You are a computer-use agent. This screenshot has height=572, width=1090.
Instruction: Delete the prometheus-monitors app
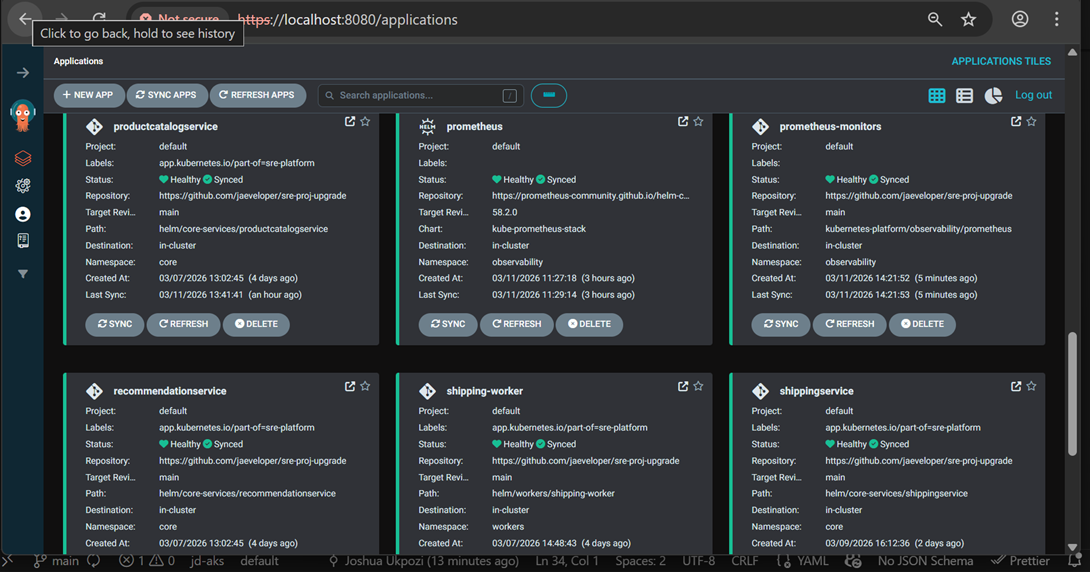tap(922, 324)
